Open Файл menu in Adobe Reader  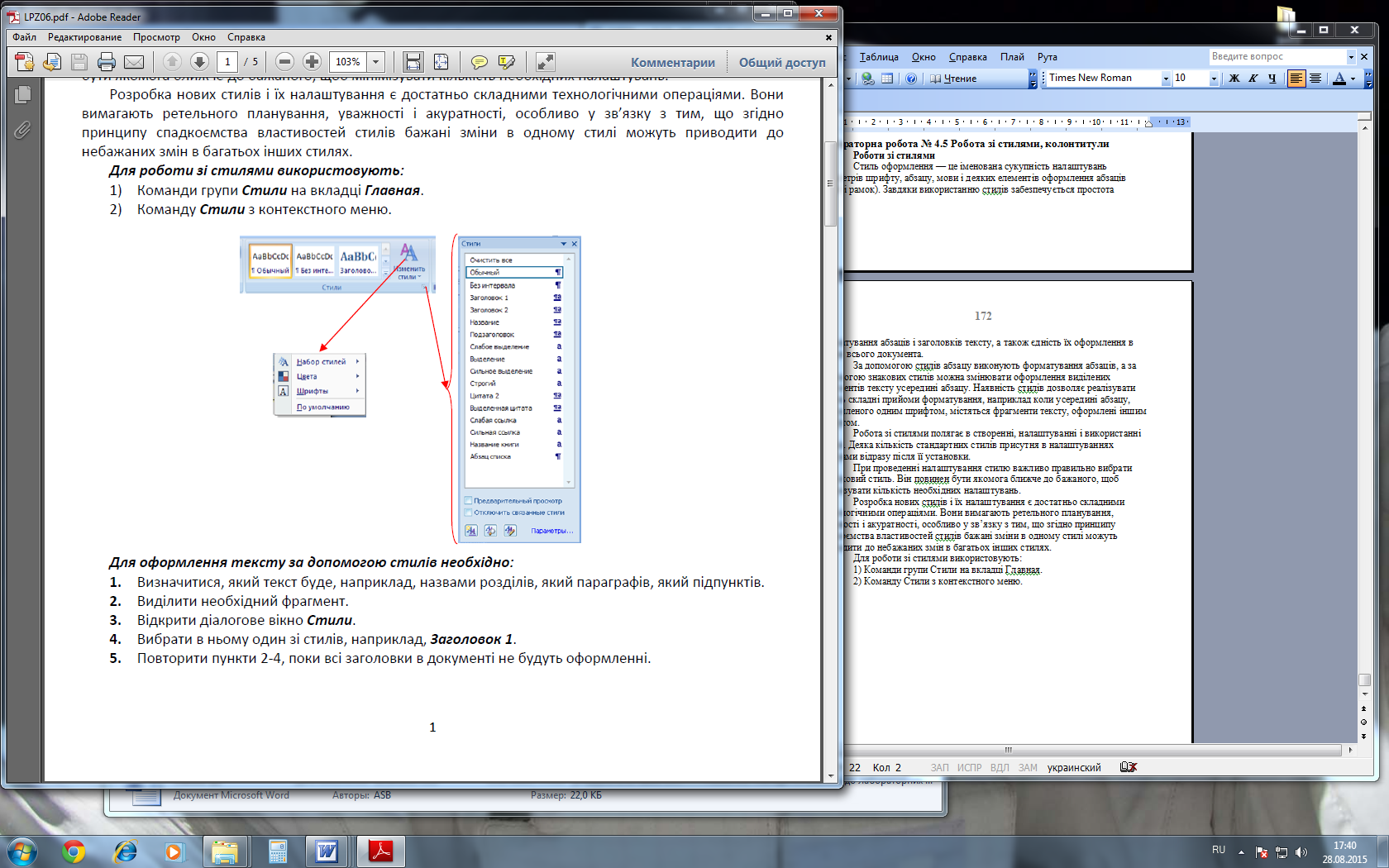point(25,37)
